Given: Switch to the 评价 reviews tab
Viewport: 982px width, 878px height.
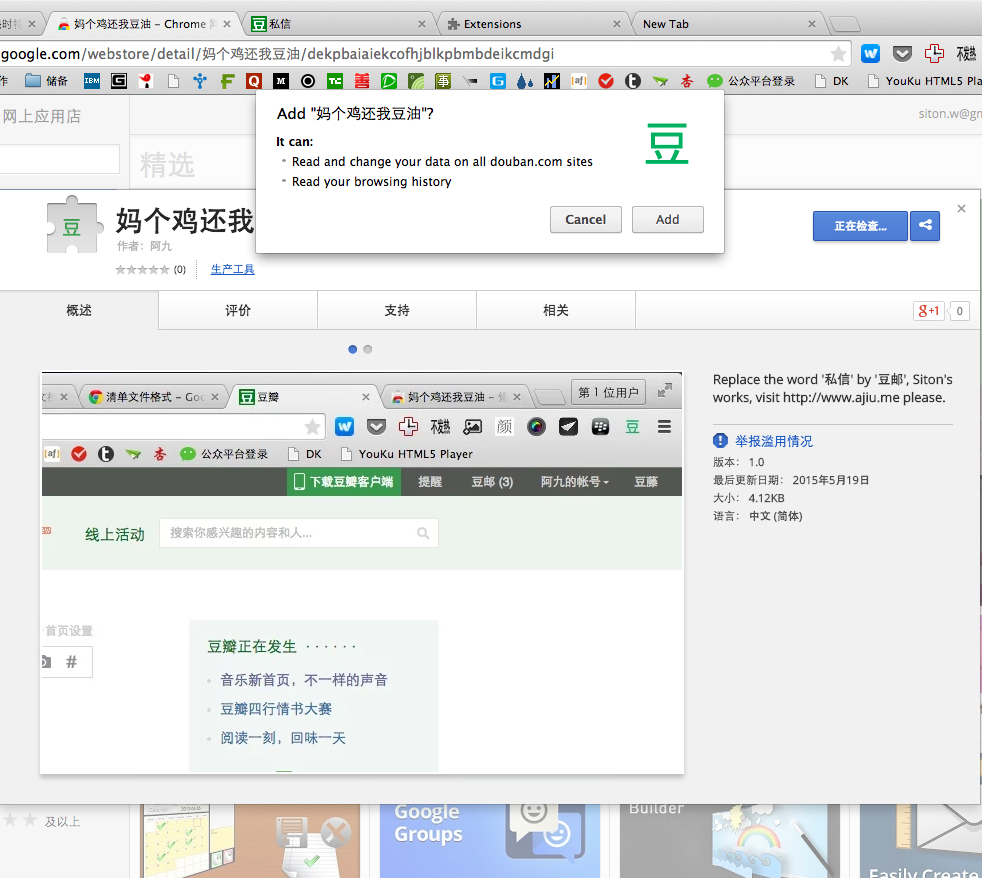Looking at the screenshot, I should [238, 311].
